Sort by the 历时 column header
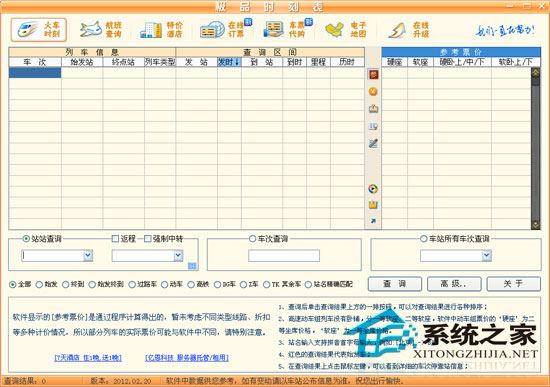 (x=347, y=62)
